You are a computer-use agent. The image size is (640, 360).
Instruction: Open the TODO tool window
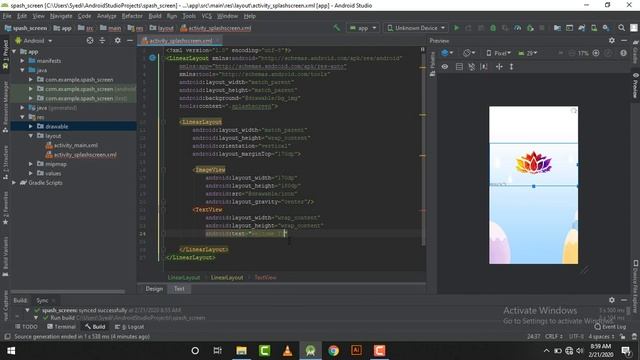(x=27, y=327)
